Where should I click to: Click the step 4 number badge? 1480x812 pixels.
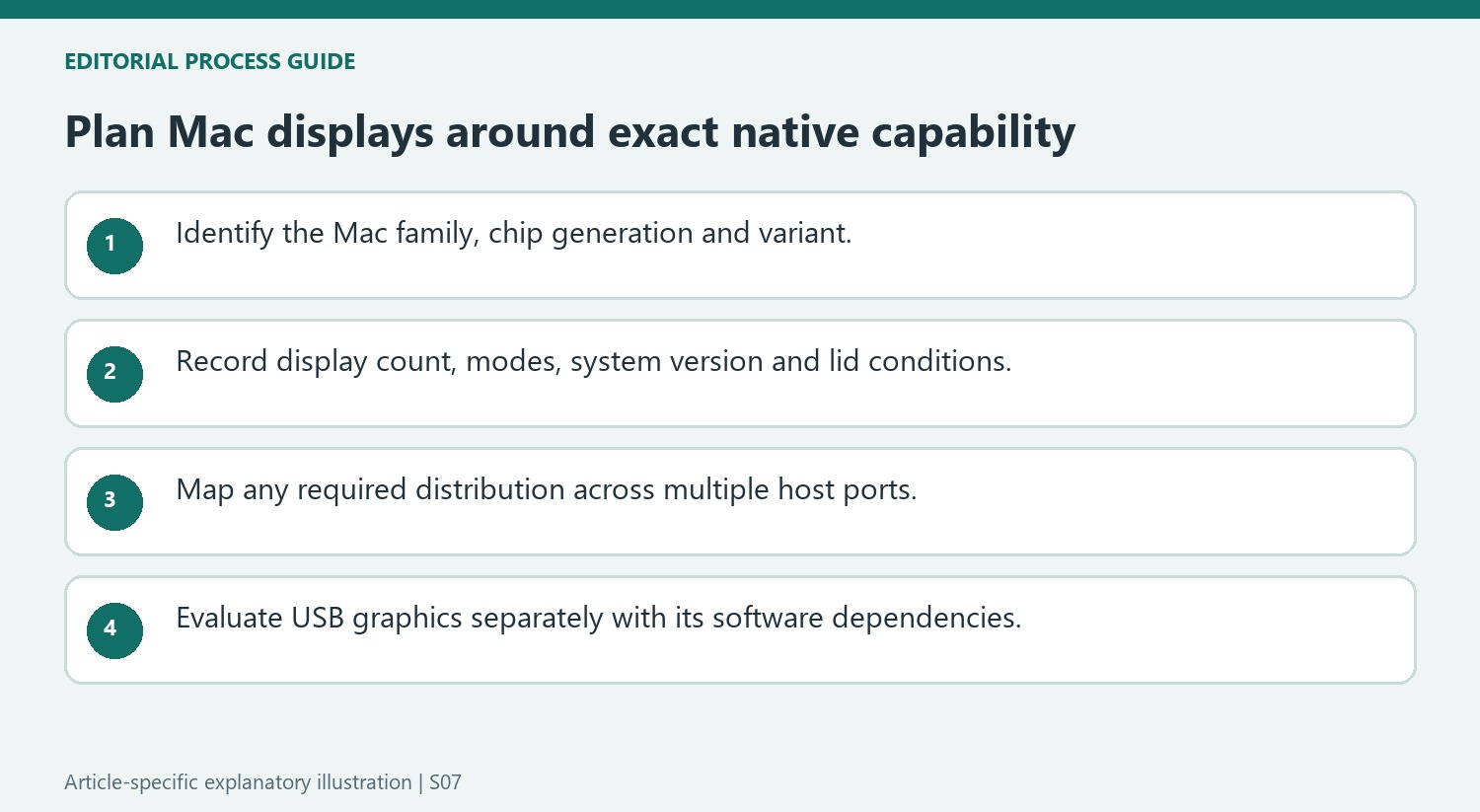(x=114, y=630)
